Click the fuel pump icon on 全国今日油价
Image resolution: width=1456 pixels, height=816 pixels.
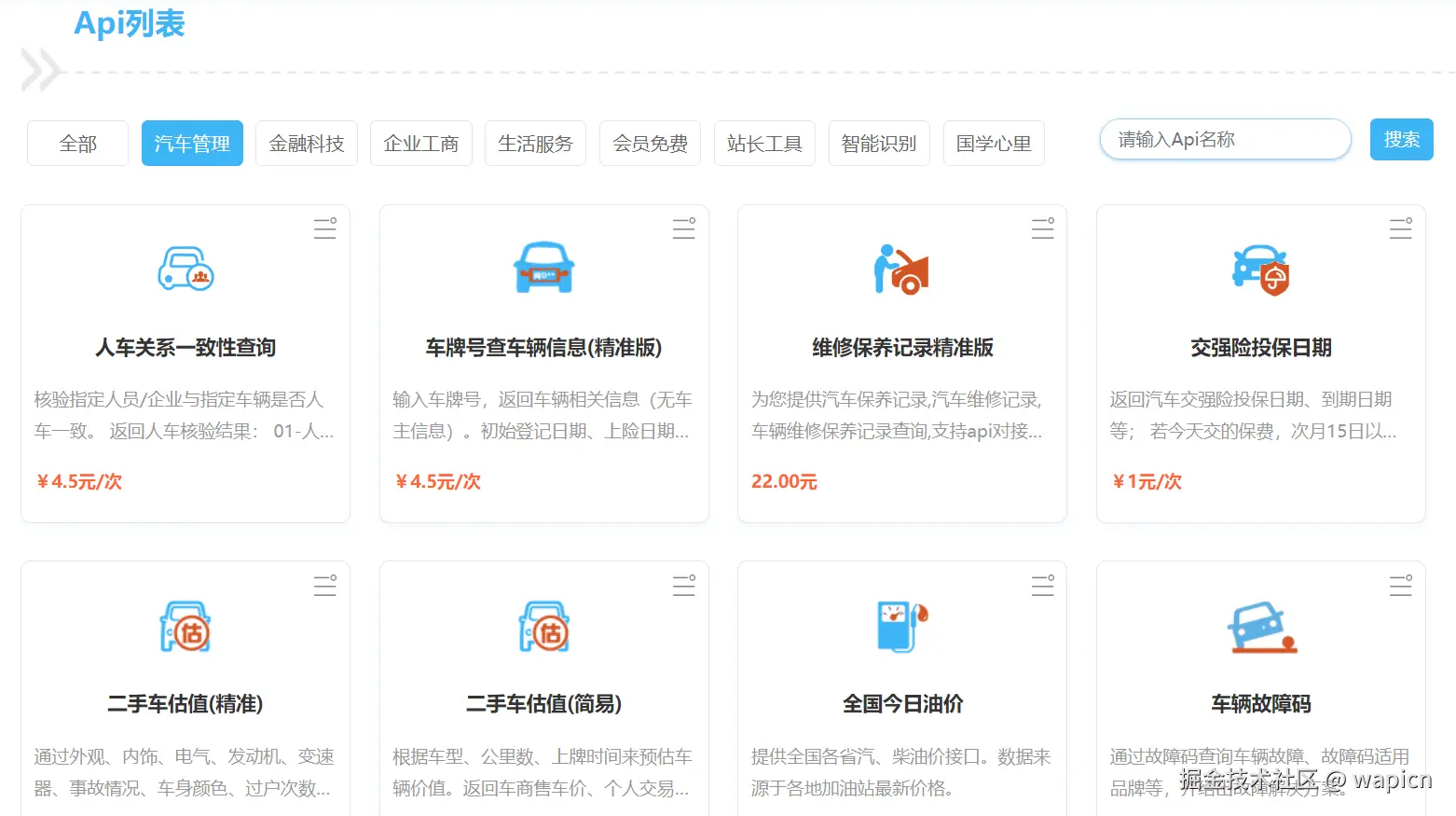pos(901,627)
